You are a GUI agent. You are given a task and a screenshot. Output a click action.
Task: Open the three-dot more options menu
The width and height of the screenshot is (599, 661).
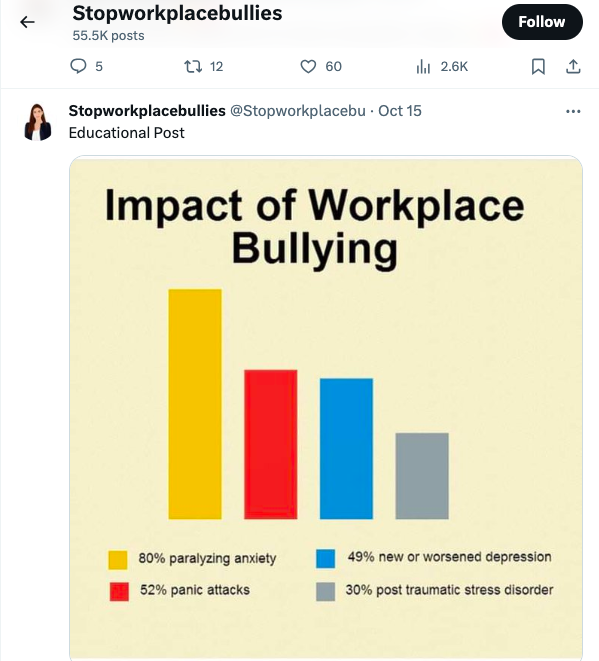[x=573, y=111]
